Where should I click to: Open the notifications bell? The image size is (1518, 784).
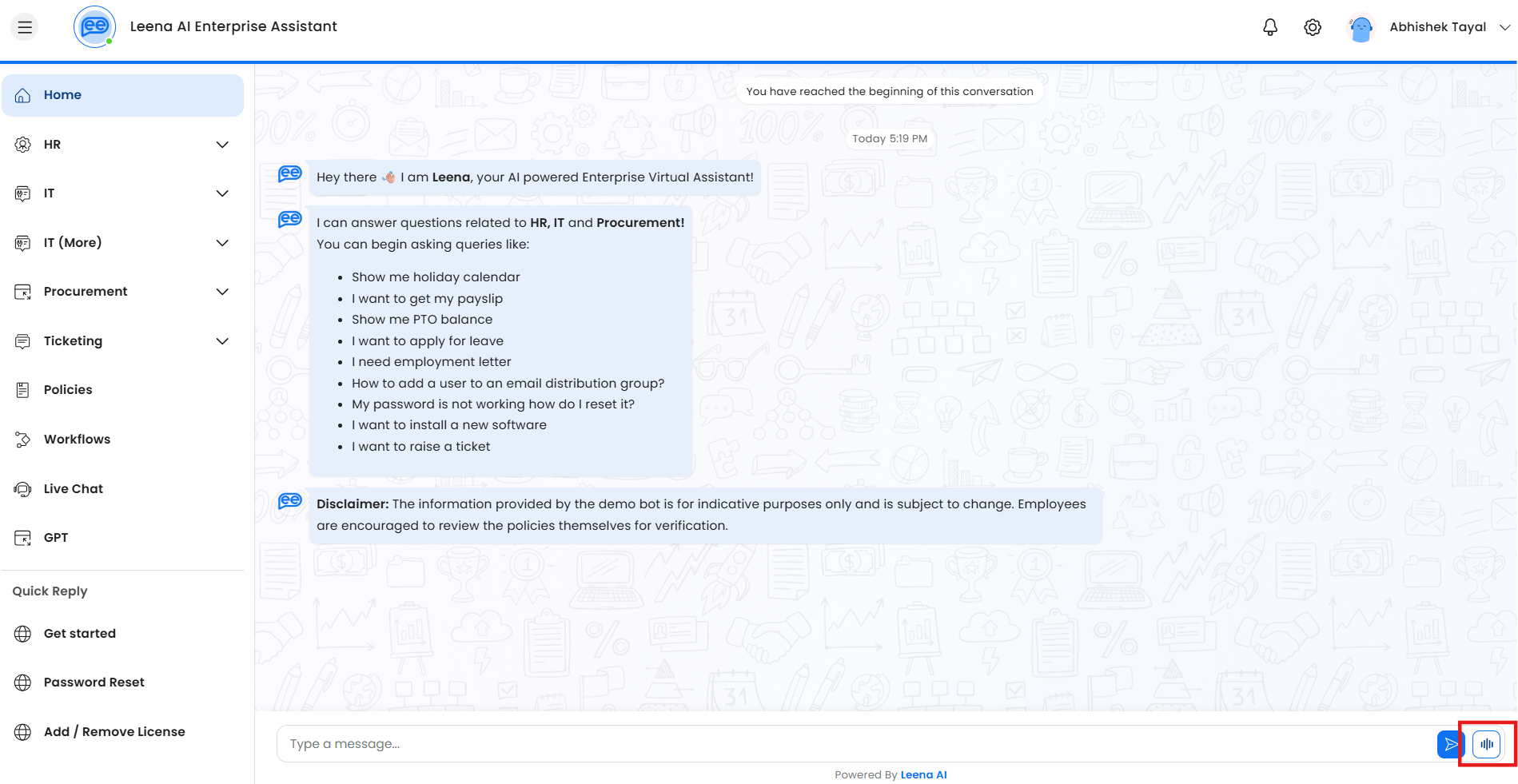(x=1270, y=27)
